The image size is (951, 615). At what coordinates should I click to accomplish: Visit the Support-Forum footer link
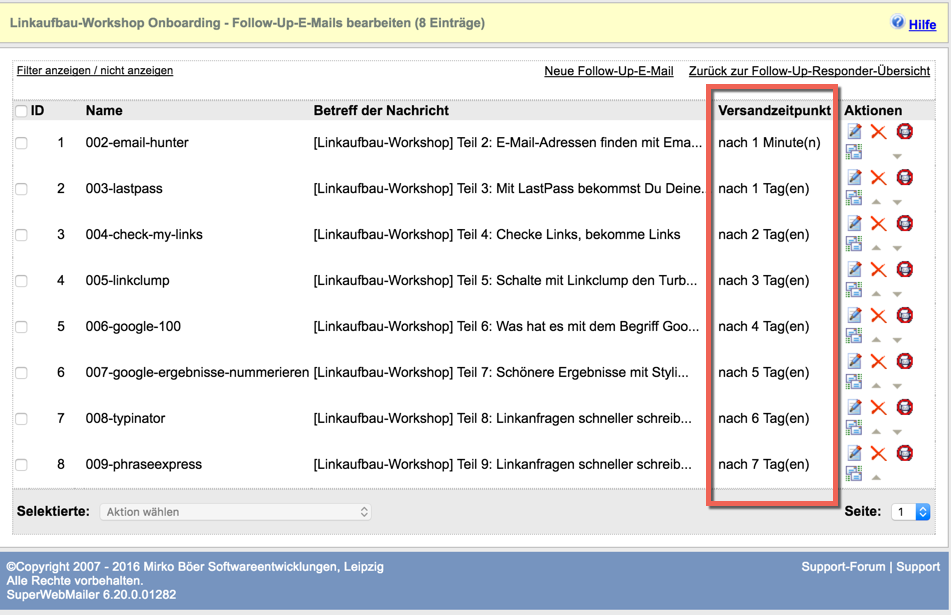point(843,566)
